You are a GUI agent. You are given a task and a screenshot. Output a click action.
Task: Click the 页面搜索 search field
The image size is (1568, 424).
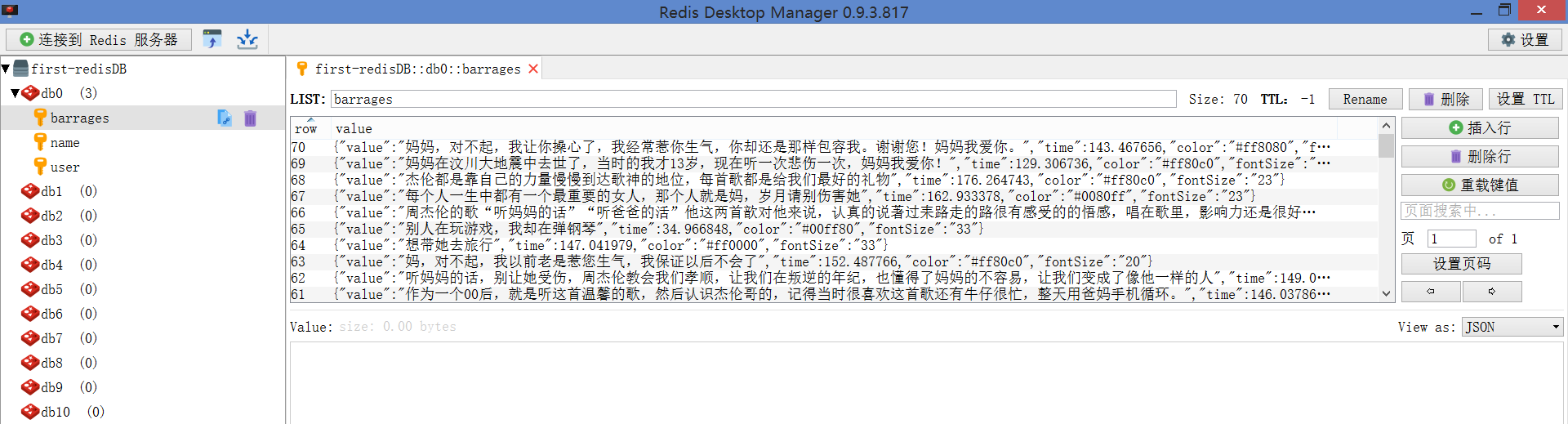pos(1480,211)
